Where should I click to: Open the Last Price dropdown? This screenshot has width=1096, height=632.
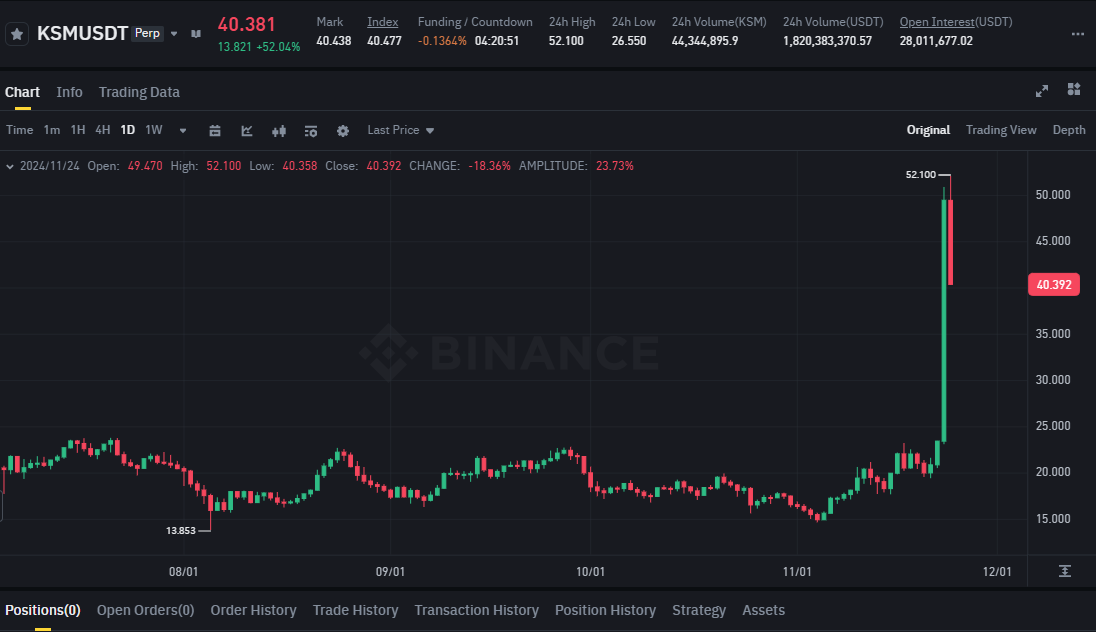click(401, 130)
